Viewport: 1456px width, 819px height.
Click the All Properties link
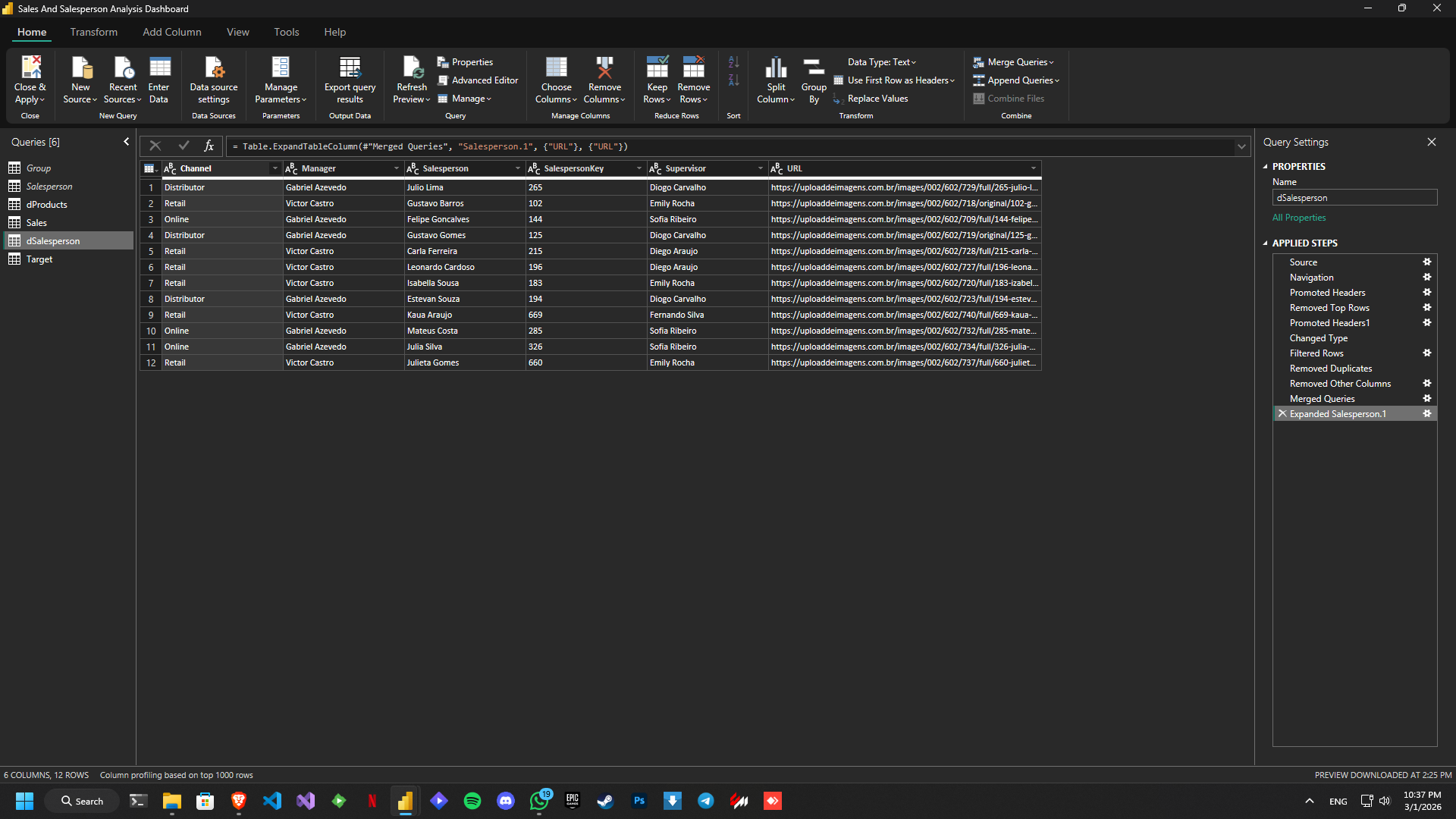point(1298,218)
